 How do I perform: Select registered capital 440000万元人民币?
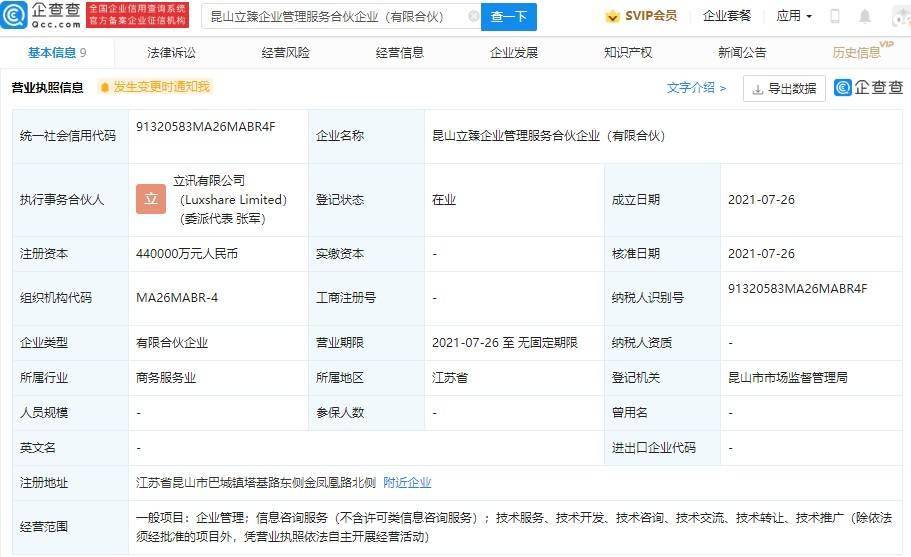pos(187,254)
